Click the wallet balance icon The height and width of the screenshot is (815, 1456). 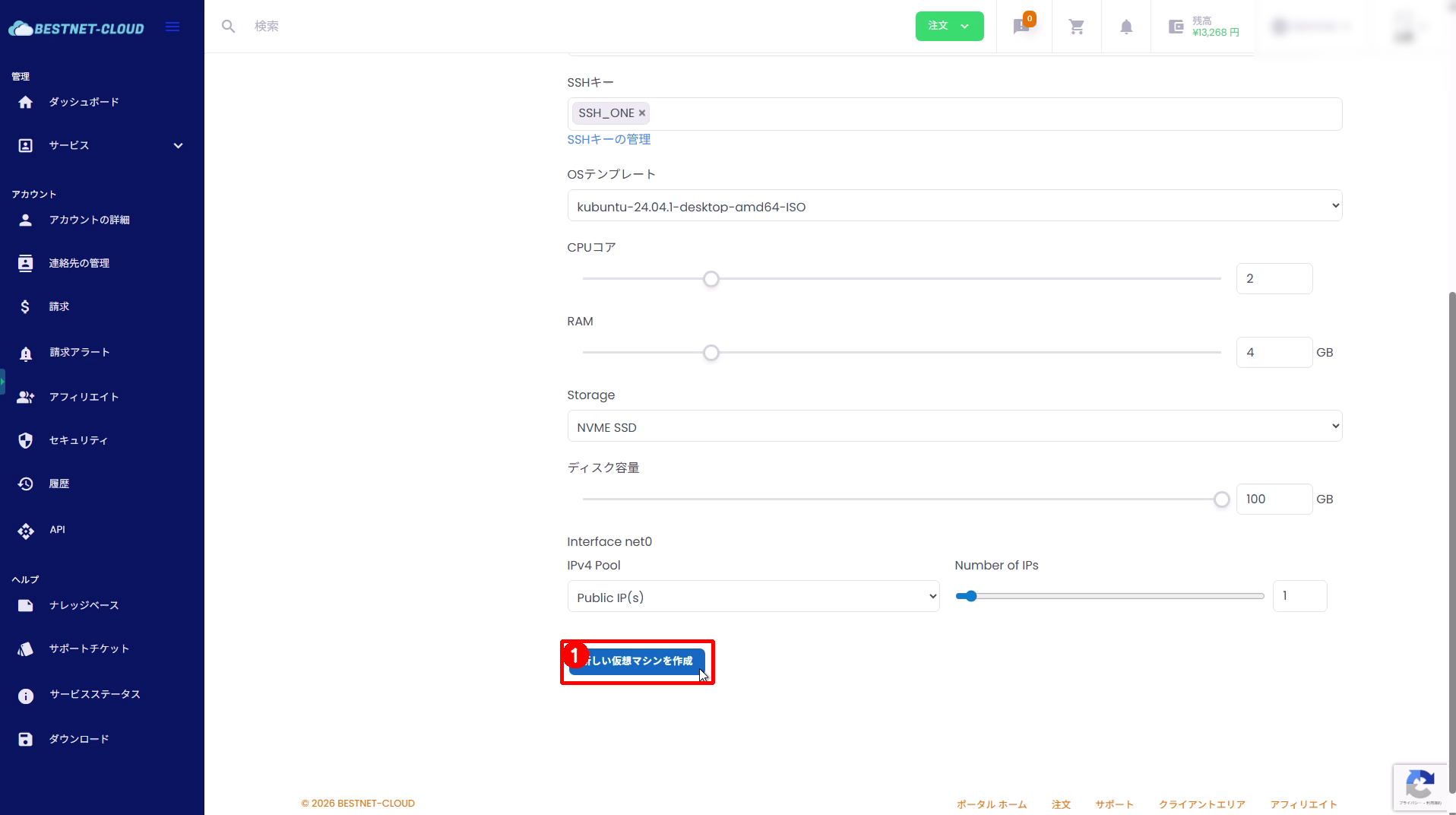pos(1176,27)
